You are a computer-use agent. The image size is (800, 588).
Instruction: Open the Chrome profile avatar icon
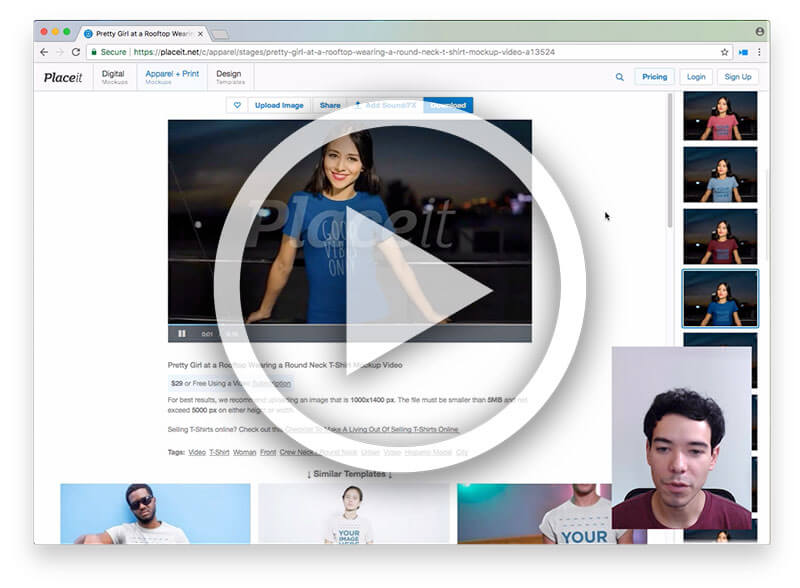(760, 32)
